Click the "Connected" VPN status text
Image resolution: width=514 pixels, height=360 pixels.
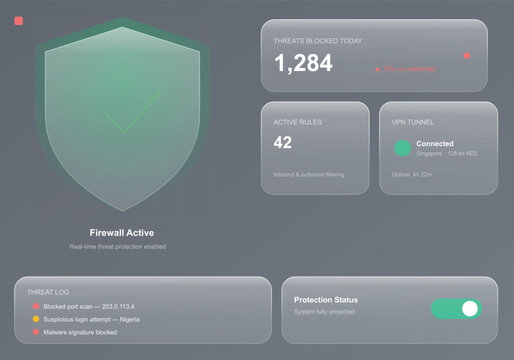(435, 144)
